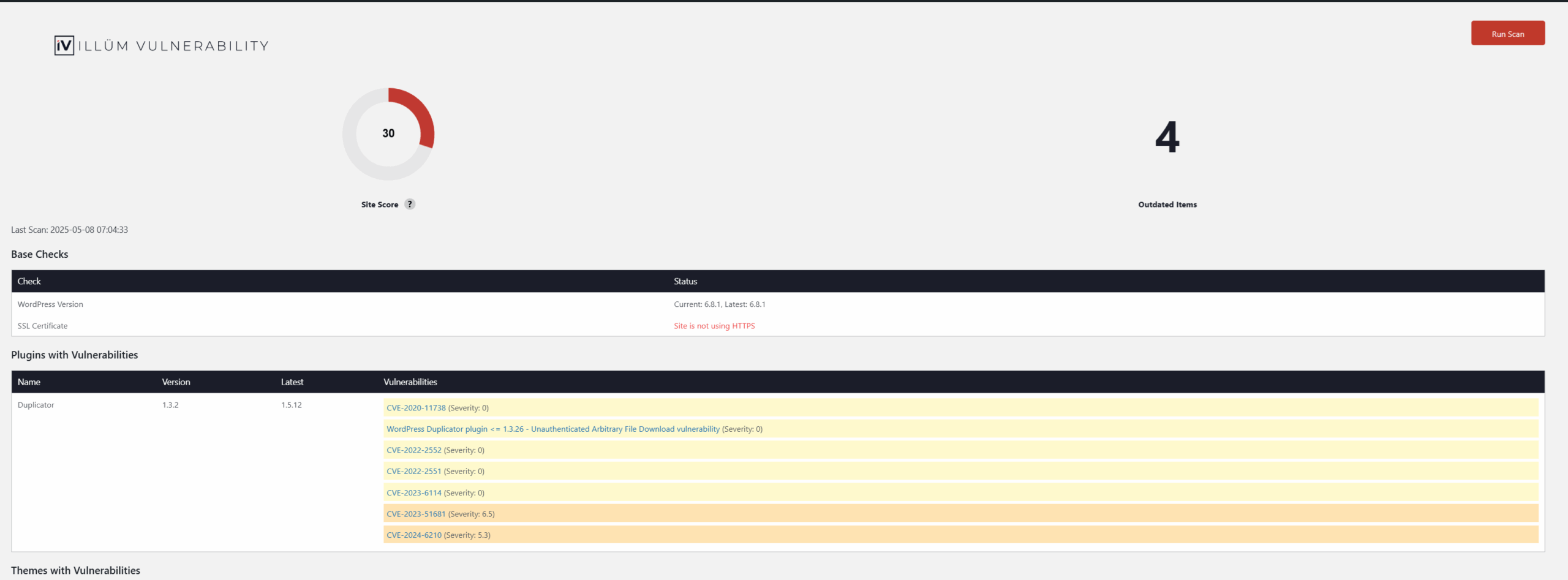Viewport: 1568px width, 580px height.
Task: Click the latest version '1.5.12' cell
Action: (x=292, y=405)
